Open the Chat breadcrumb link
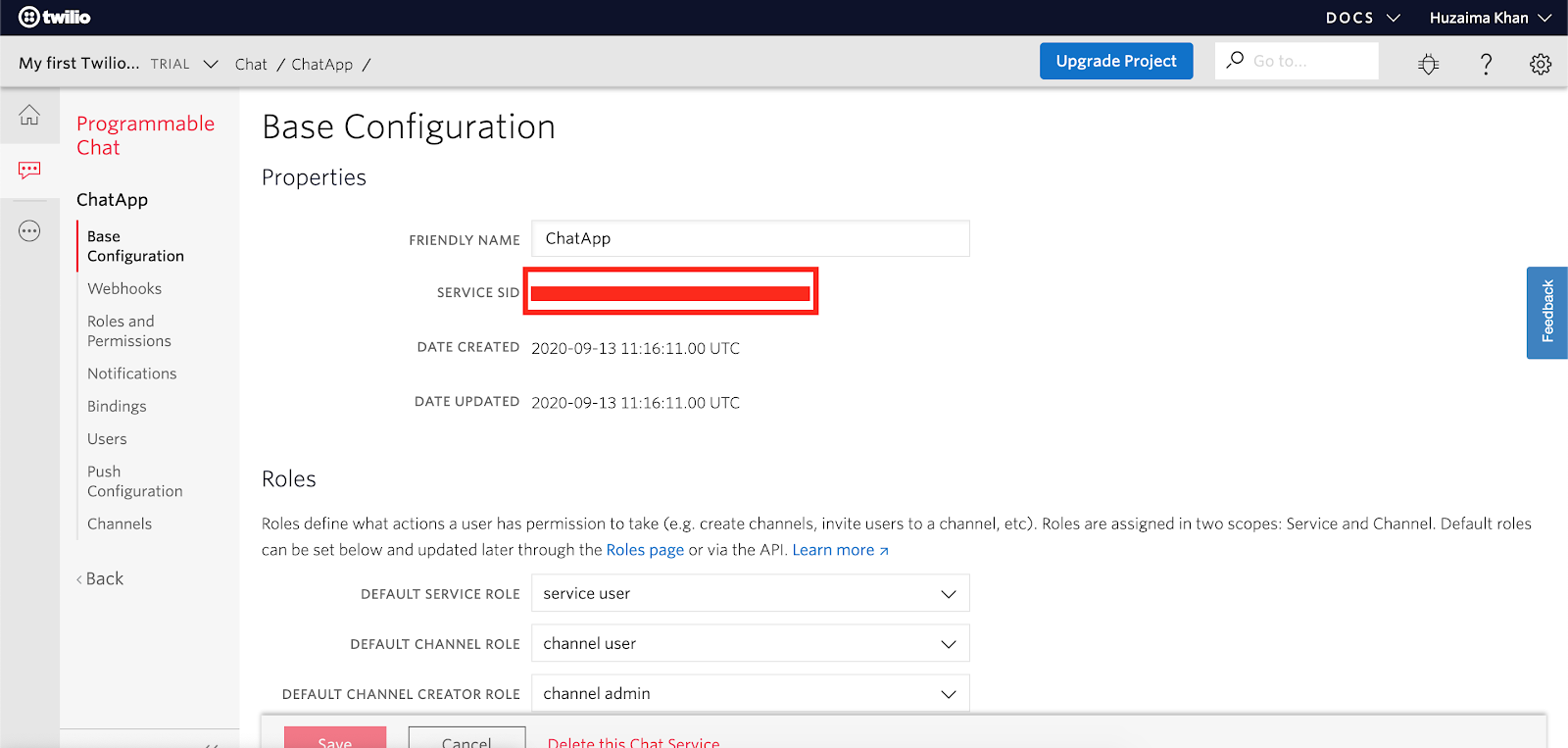 [x=251, y=65]
